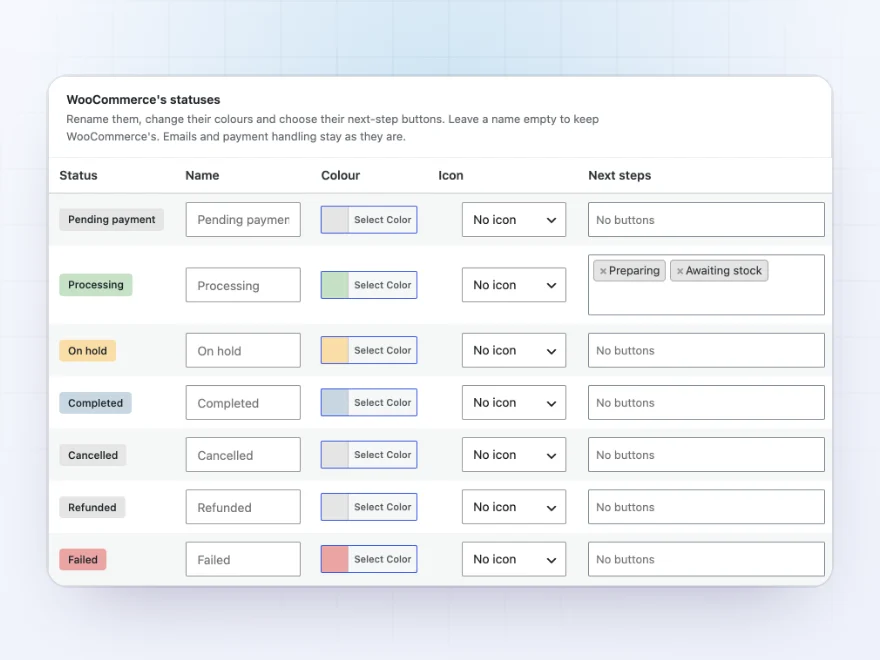
Task: Focus the On hold name field
Action: (243, 350)
